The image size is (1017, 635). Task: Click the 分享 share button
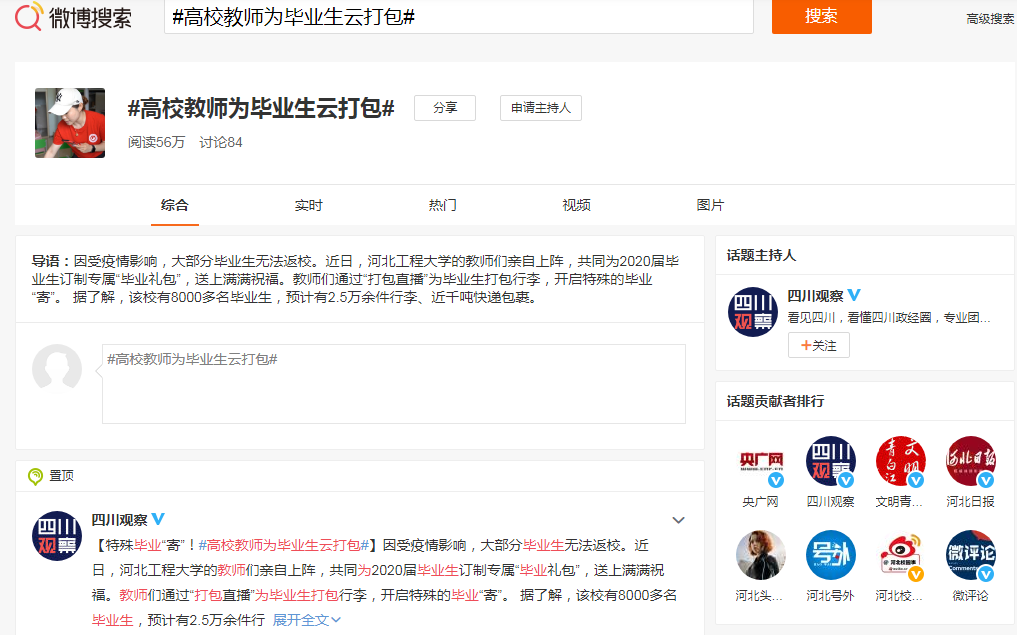pos(445,108)
